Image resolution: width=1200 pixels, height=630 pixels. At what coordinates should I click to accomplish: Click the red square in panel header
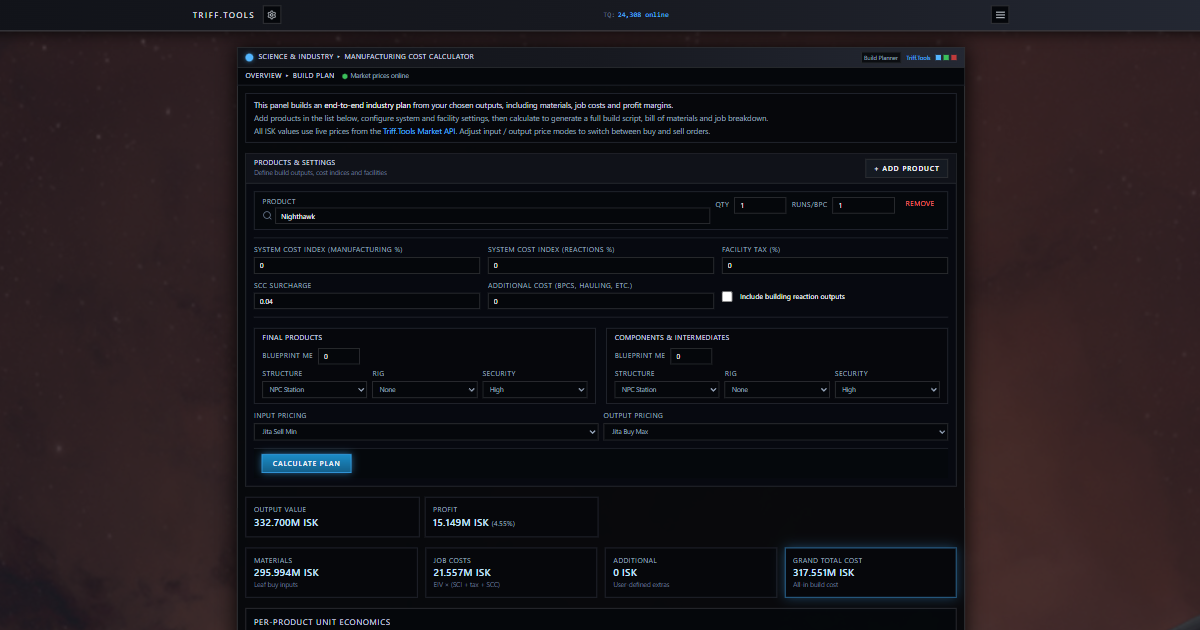tap(954, 58)
